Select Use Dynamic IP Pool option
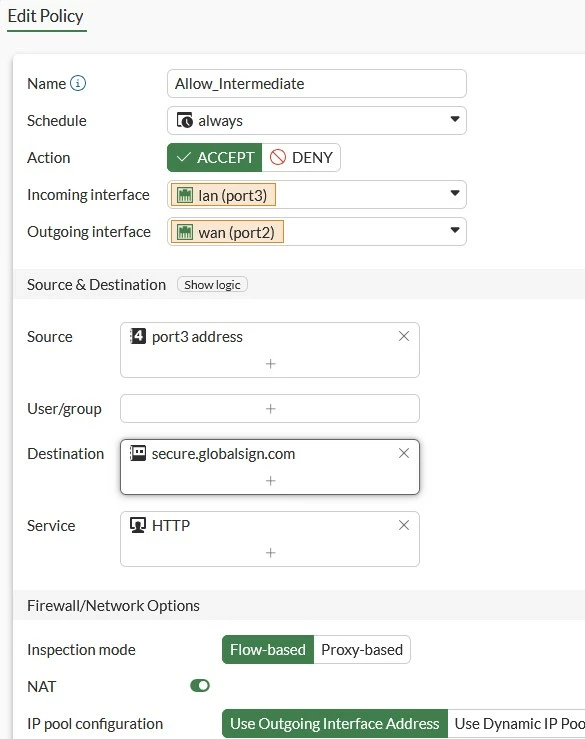The width and height of the screenshot is (585, 739). tap(517, 723)
